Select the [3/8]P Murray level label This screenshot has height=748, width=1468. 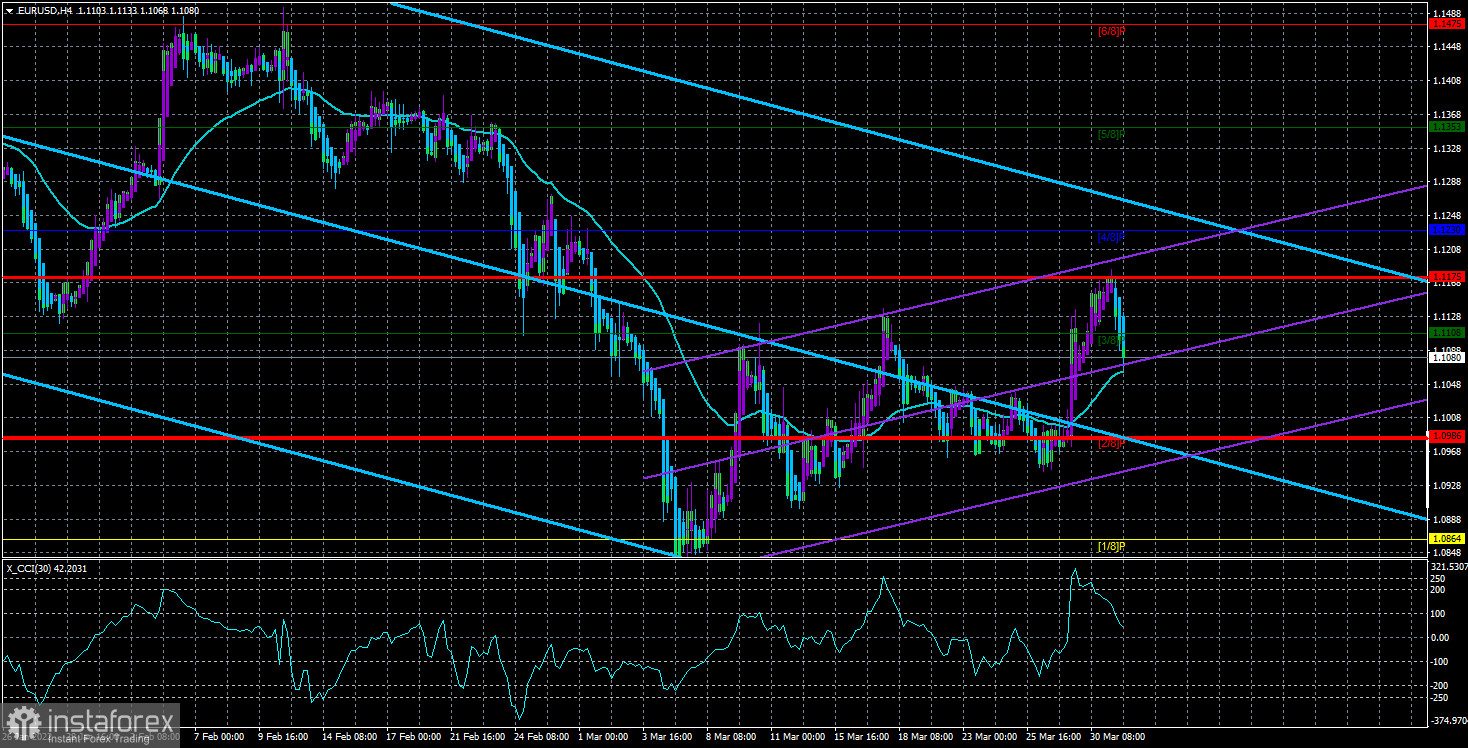pos(1111,340)
